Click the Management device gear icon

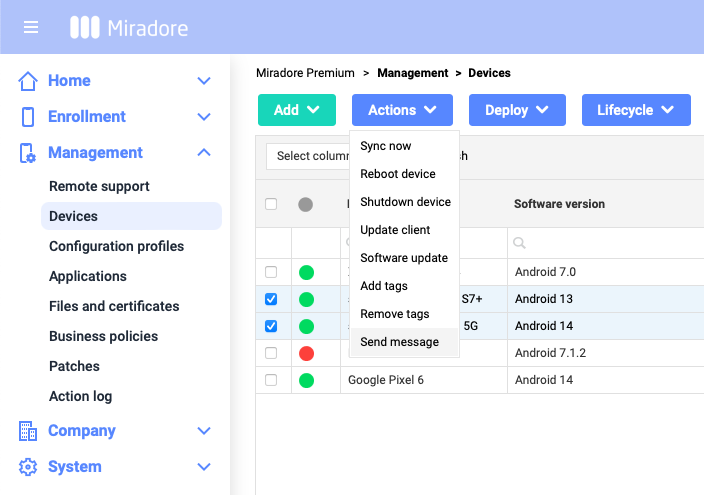pyautogui.click(x=28, y=153)
